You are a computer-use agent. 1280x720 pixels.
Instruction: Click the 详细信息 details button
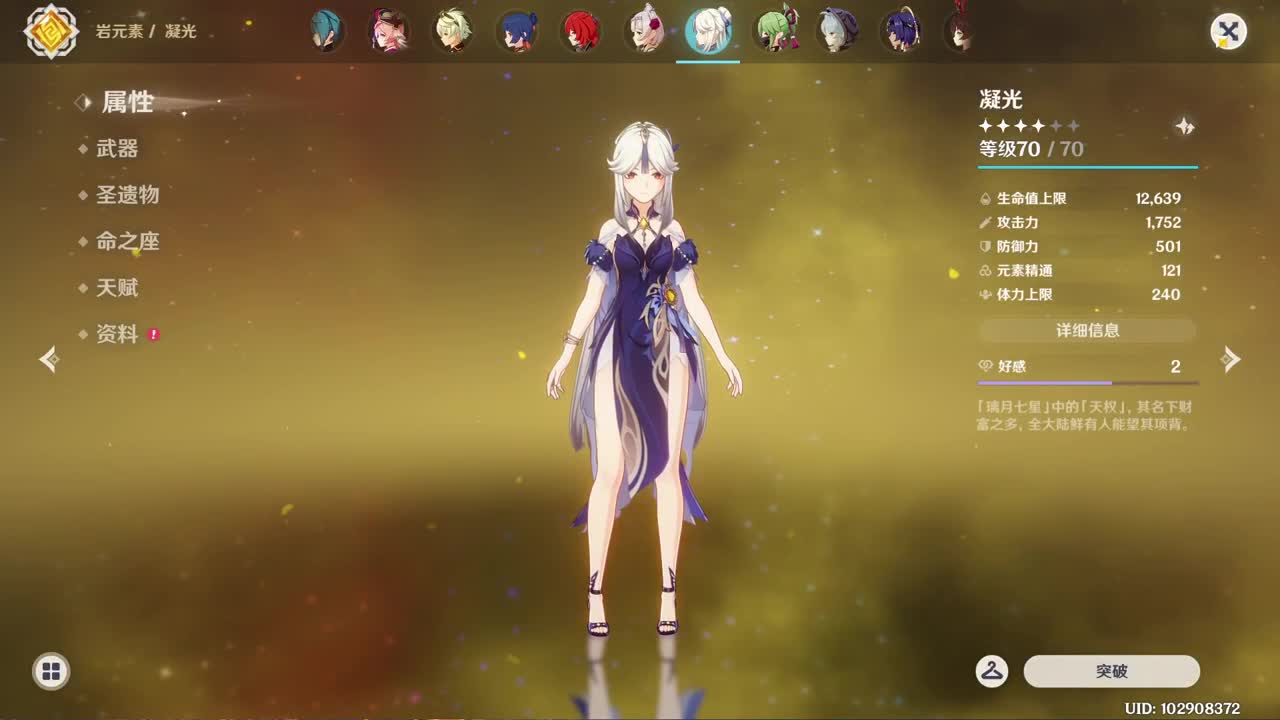[1088, 330]
